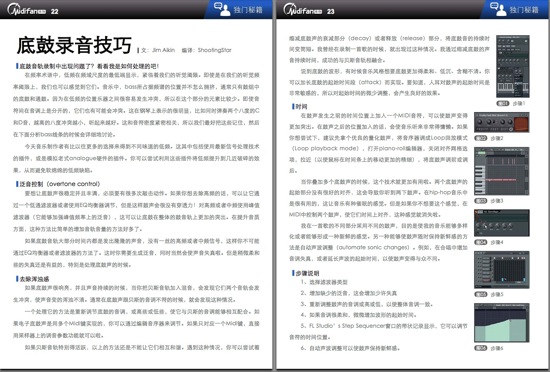Viewport: 550px width, 372px height.
Task: Click the chat-person icon on page 22 header
Action: click(222, 9)
